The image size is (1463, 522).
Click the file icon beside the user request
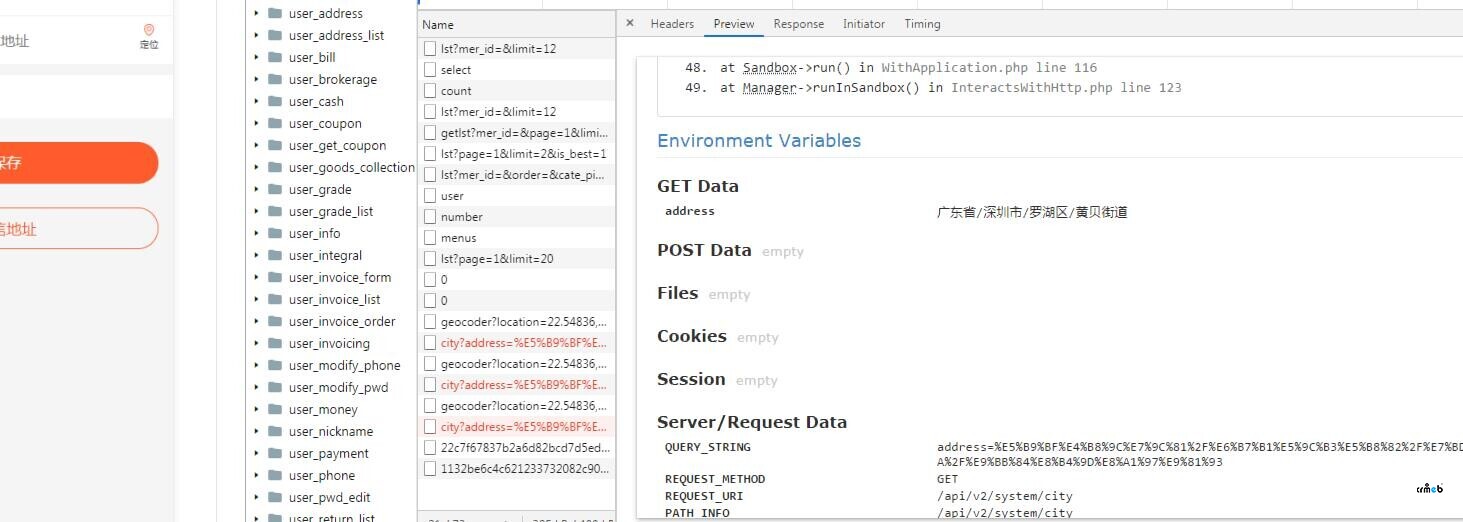click(430, 195)
